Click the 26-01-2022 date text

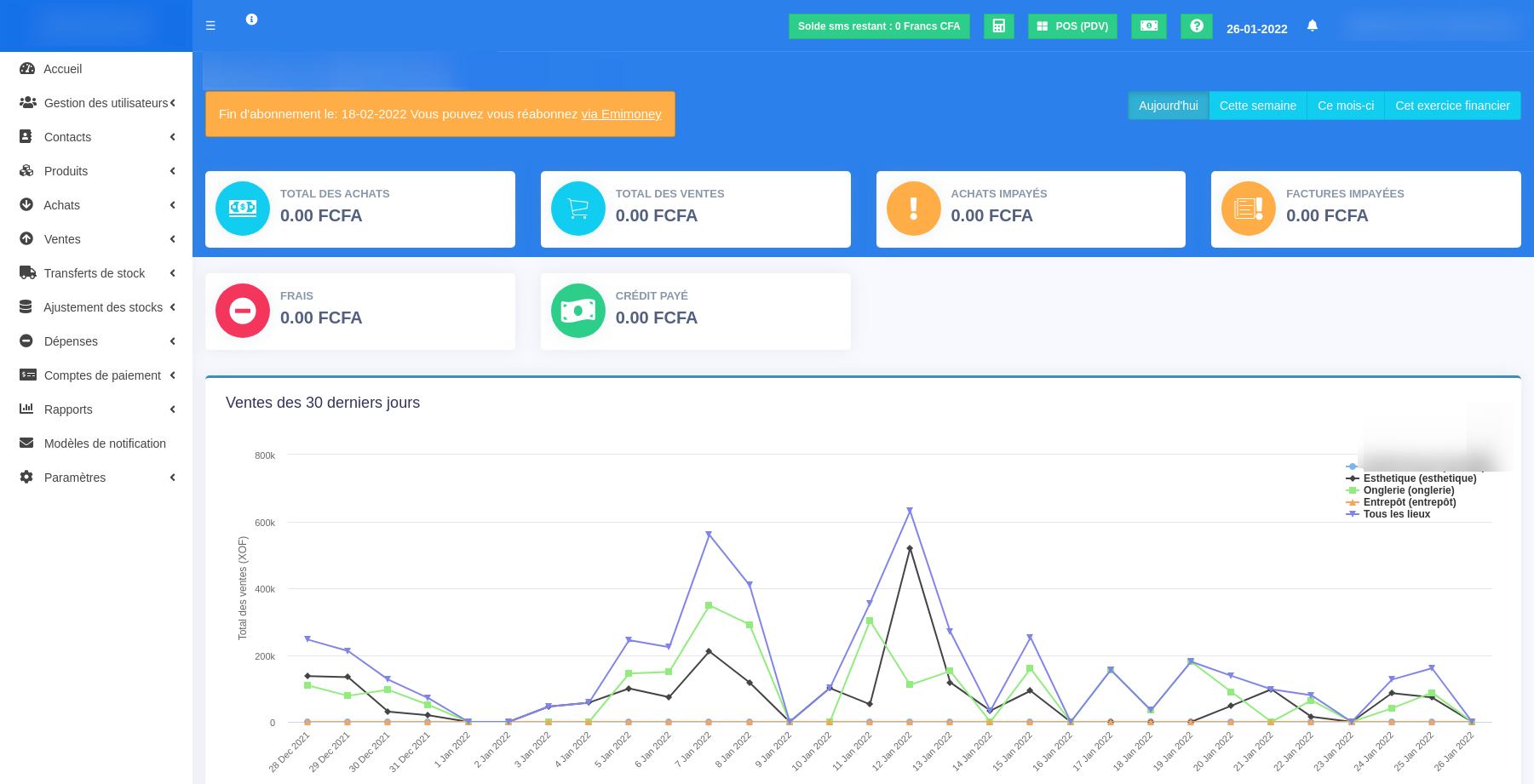[x=1256, y=29]
